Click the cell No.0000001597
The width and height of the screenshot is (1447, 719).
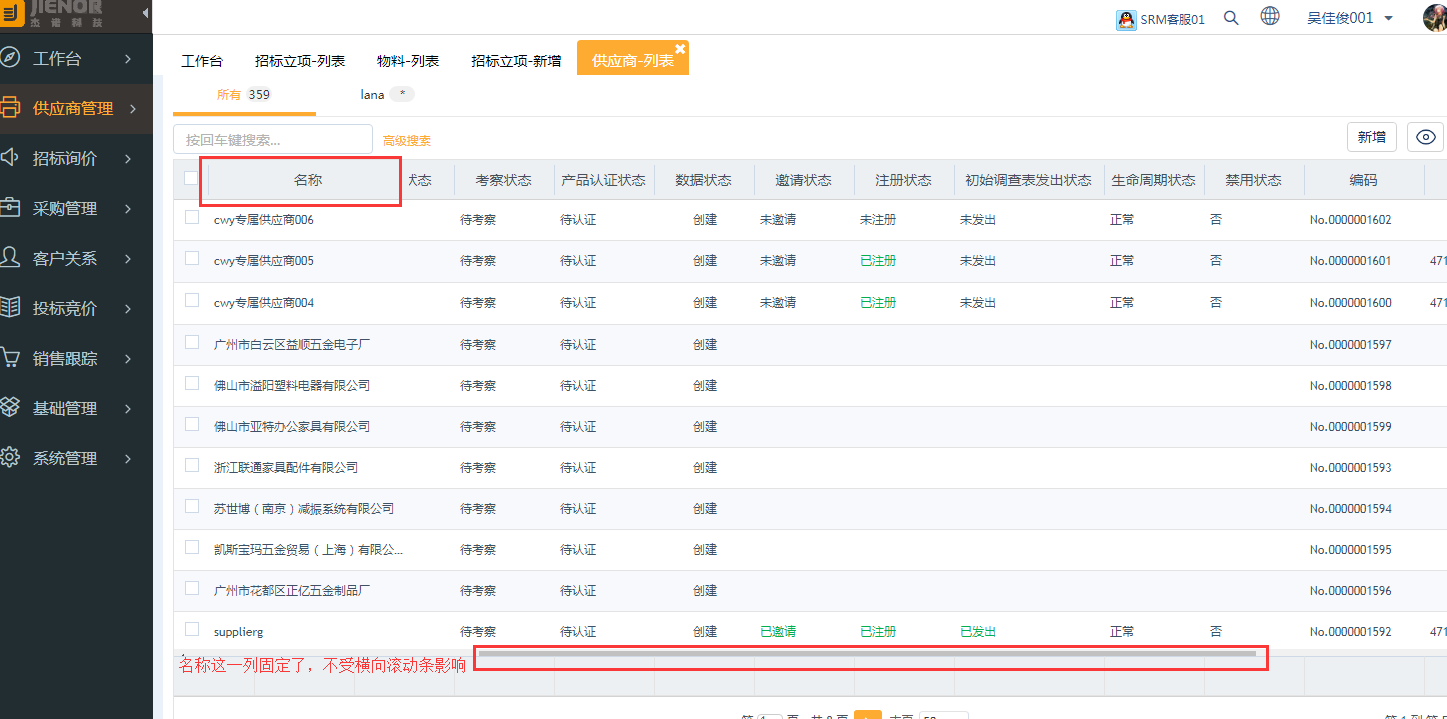[1351, 344]
